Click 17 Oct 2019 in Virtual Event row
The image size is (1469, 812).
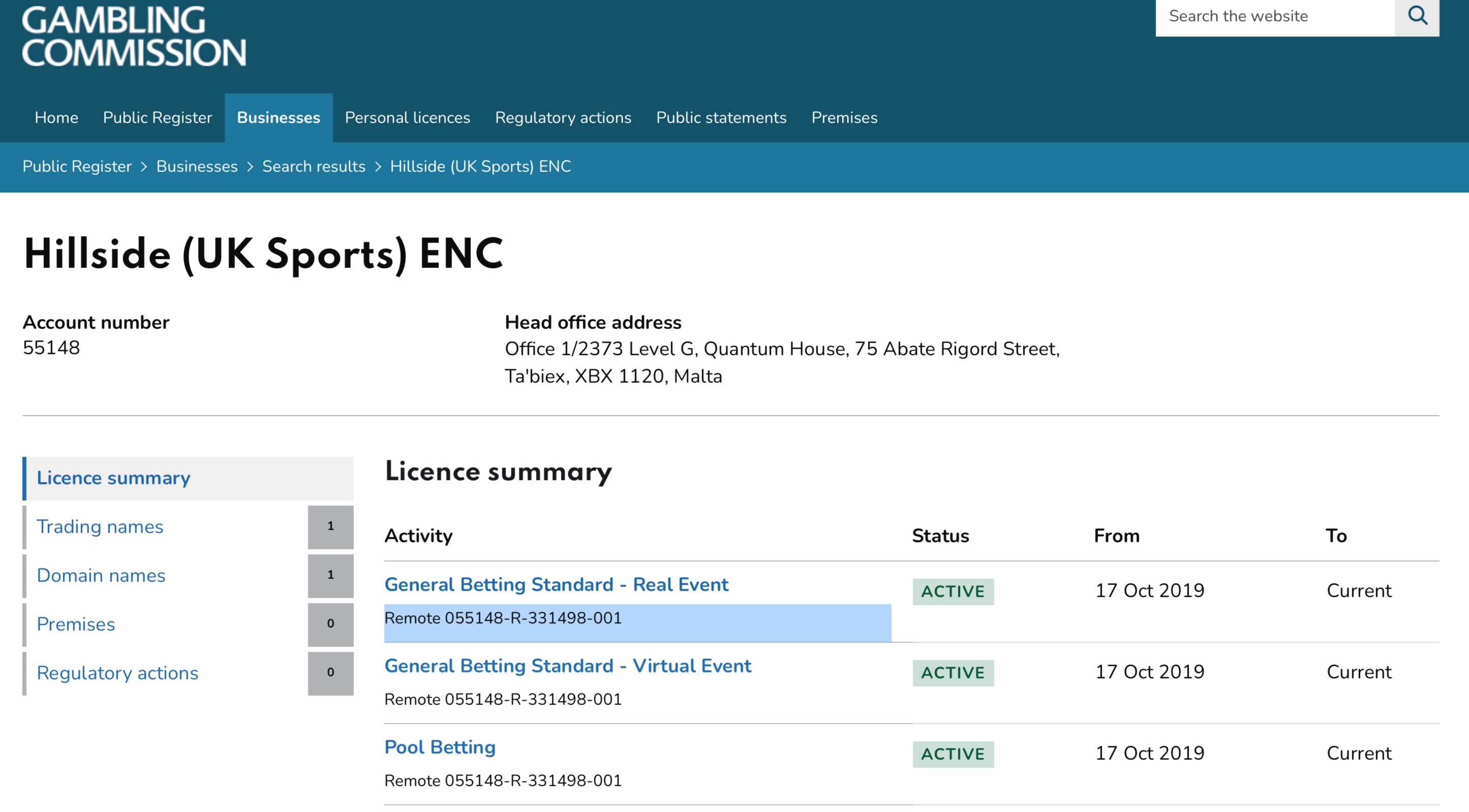1150,672
